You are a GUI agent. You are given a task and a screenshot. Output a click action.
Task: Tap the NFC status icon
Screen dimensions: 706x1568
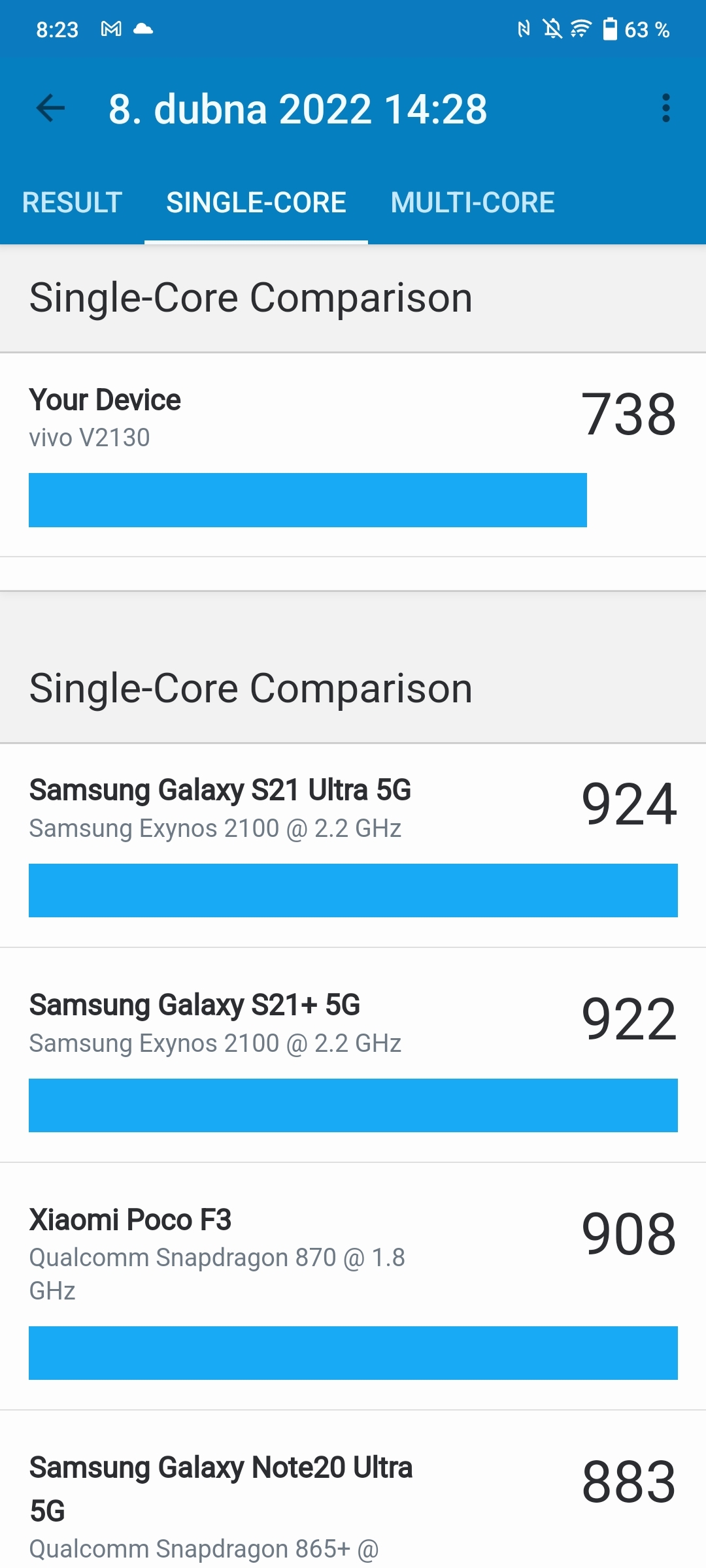[x=524, y=29]
